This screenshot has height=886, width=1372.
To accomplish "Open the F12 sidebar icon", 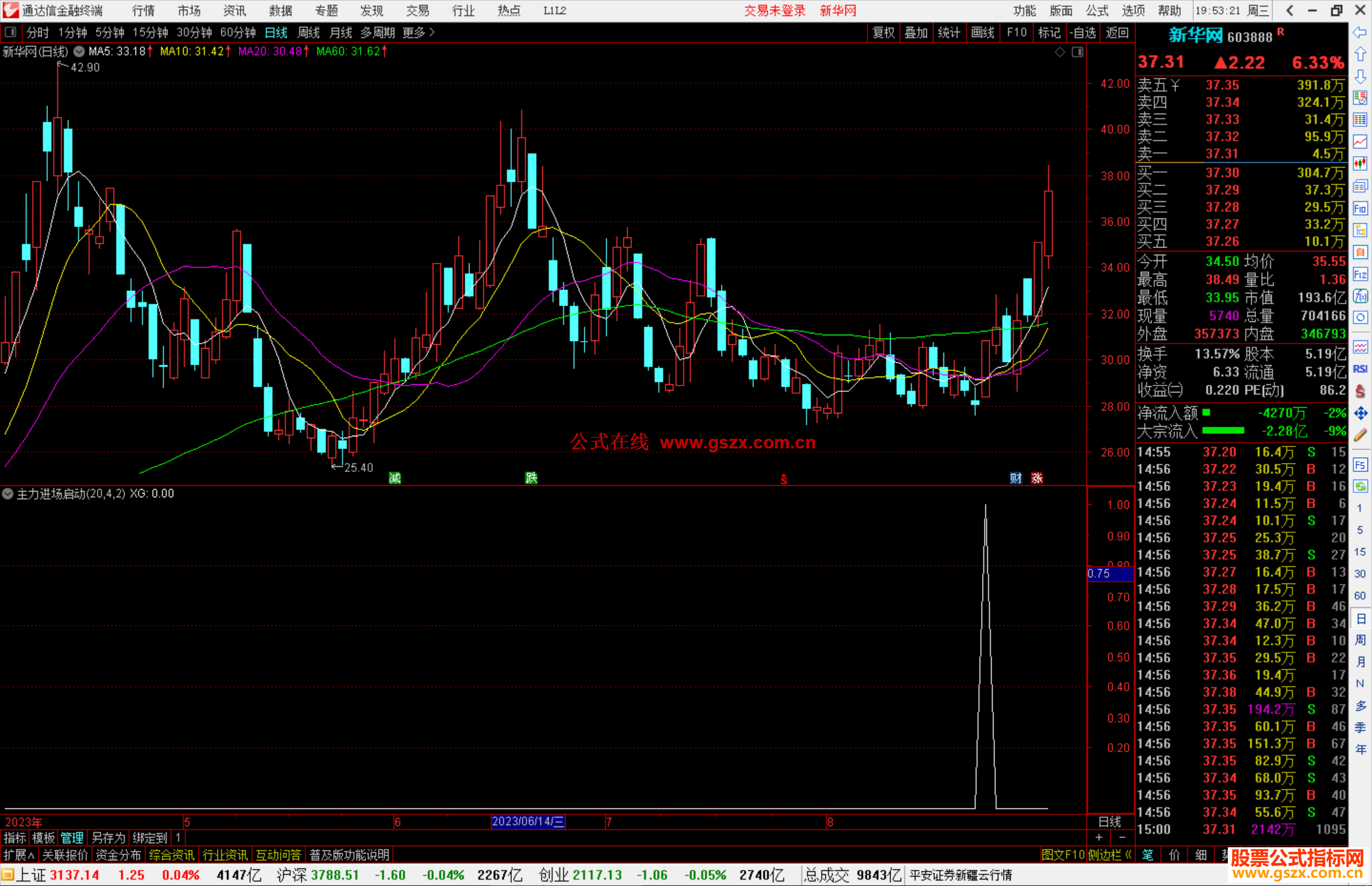I will click(1360, 274).
